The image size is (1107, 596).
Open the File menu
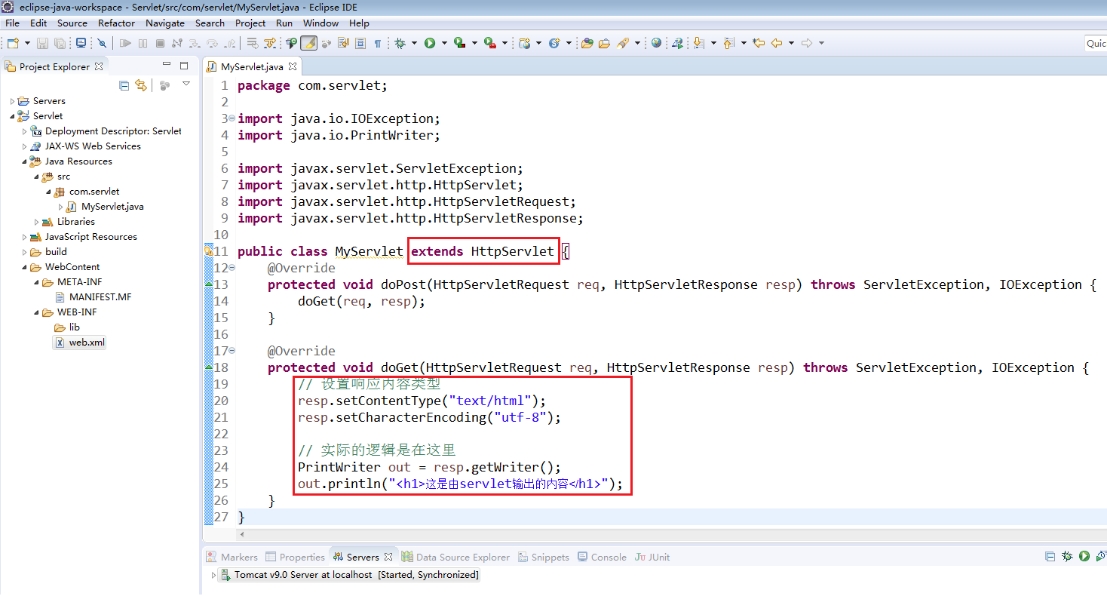click(x=13, y=23)
